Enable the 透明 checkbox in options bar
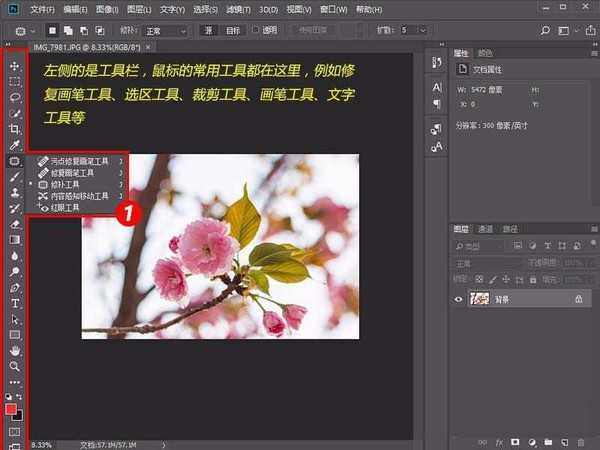600x450 pixels. click(256, 31)
